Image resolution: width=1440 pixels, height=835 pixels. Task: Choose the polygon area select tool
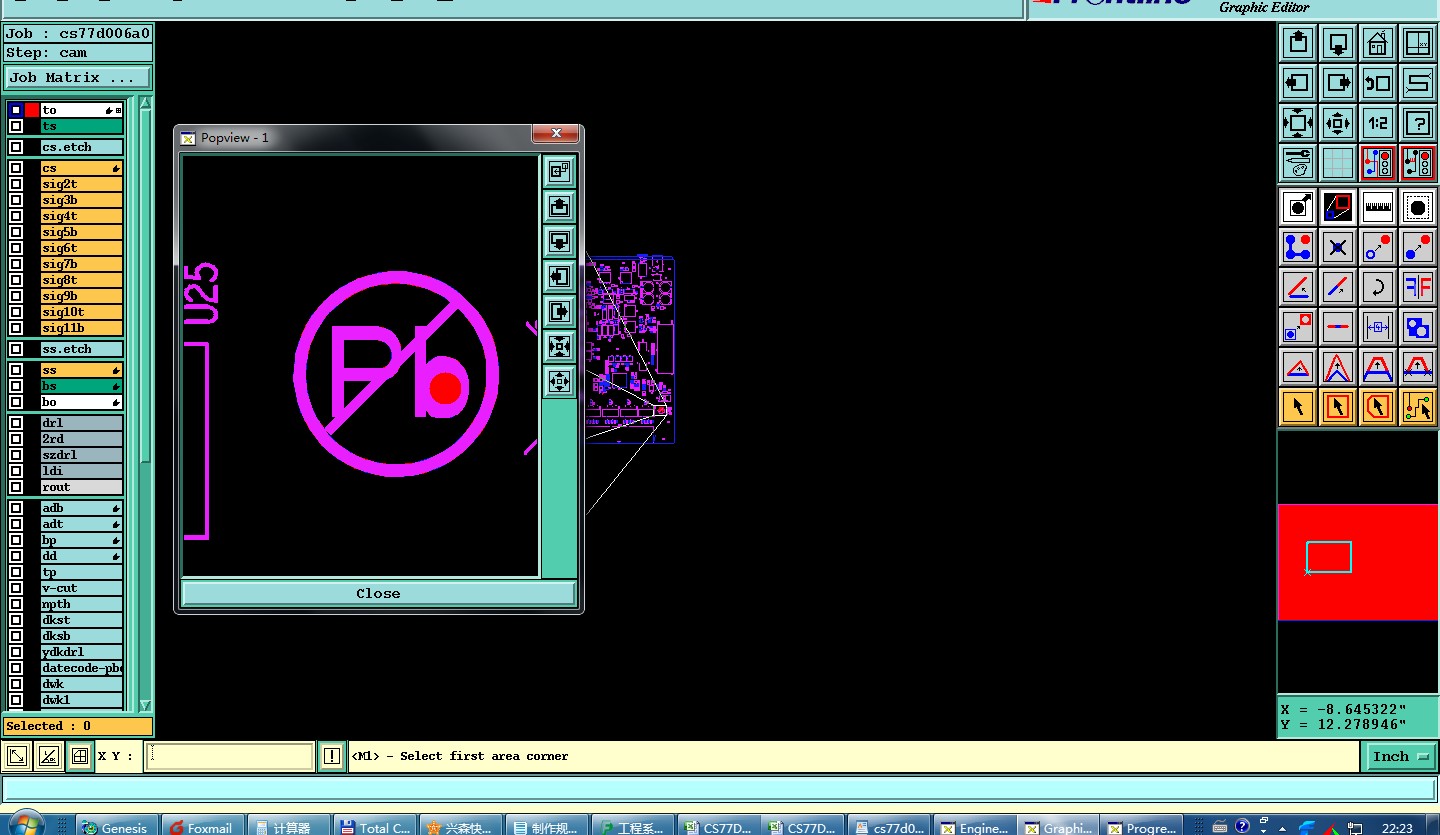pyautogui.click(x=1378, y=407)
